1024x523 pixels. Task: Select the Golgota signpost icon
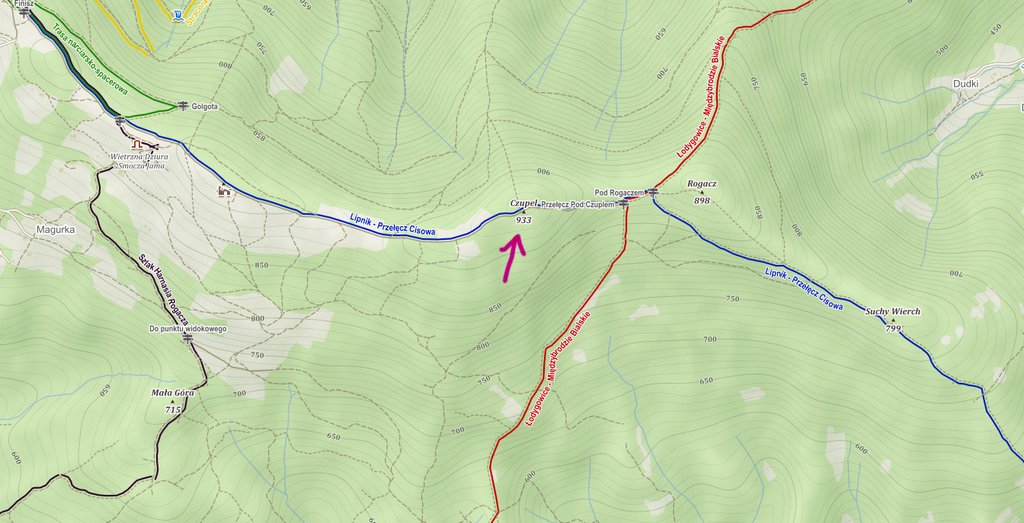182,105
